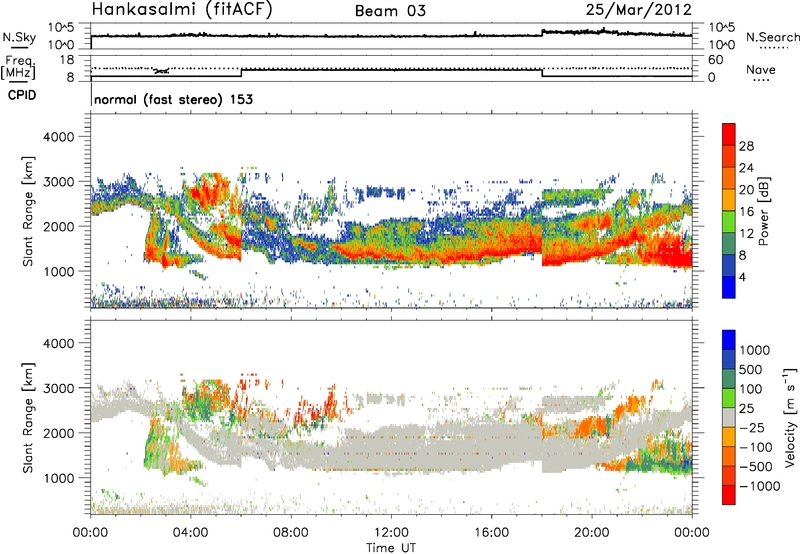
Task: Click the '60' tick on Nave axis
Action: tap(715, 60)
